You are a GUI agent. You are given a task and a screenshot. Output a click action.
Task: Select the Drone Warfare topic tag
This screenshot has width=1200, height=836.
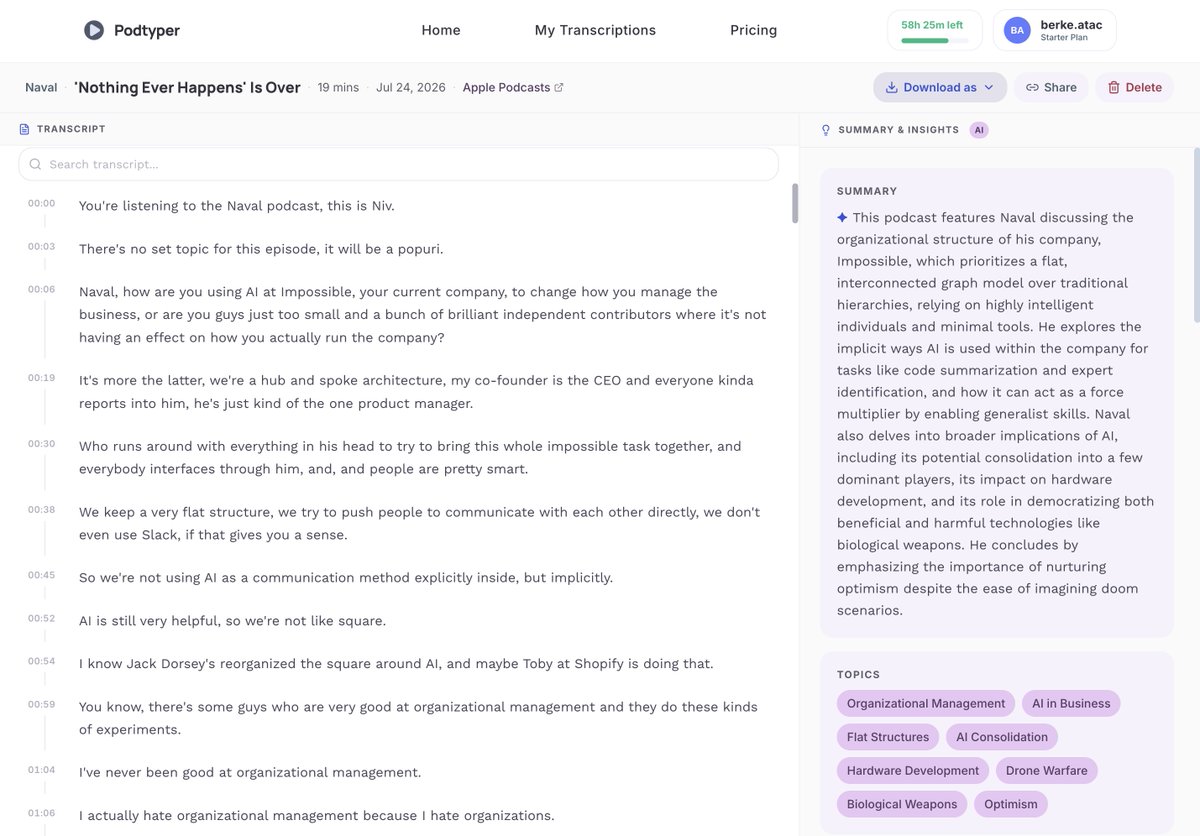point(1047,771)
